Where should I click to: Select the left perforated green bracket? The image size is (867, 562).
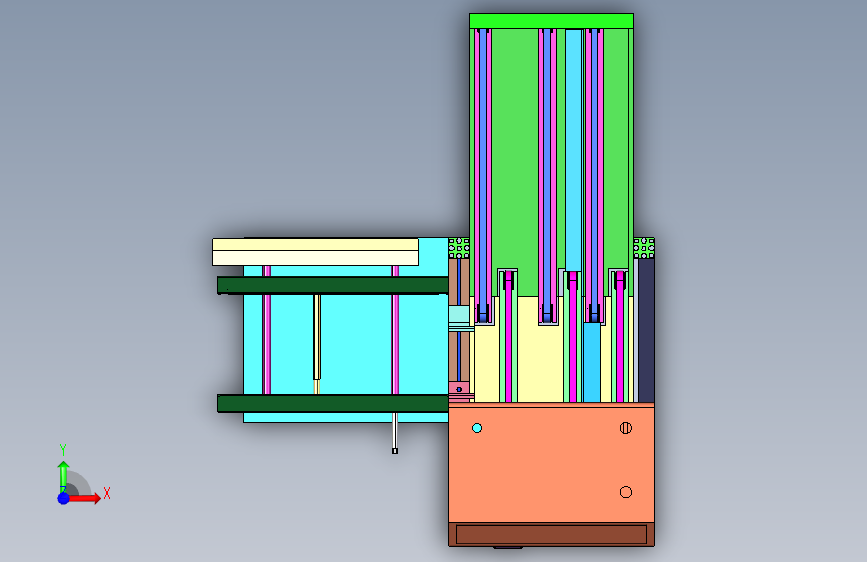[x=459, y=248]
